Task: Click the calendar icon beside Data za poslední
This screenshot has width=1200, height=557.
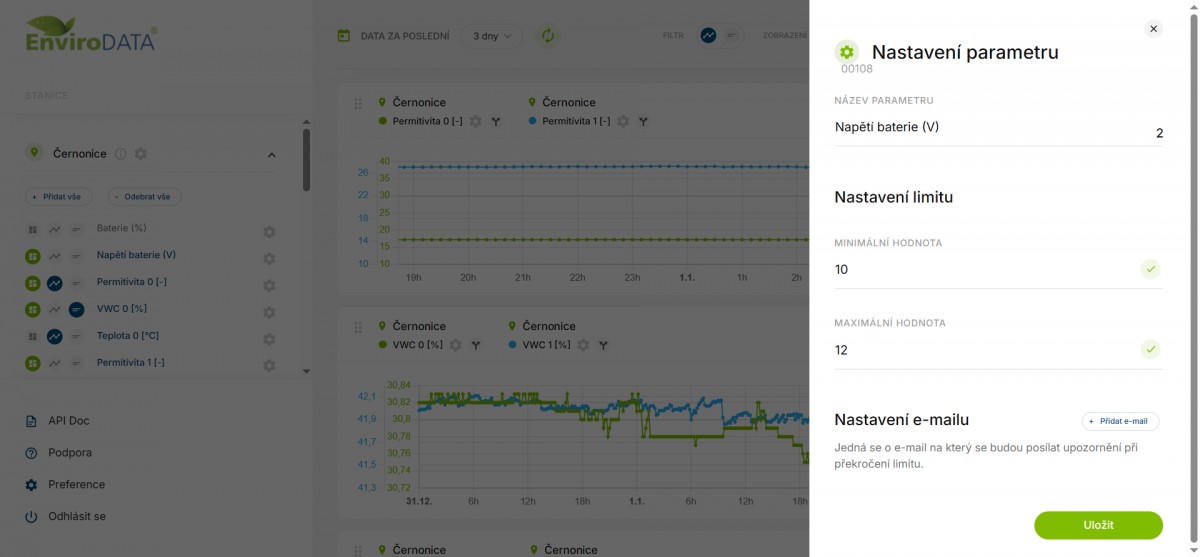Action: (344, 36)
